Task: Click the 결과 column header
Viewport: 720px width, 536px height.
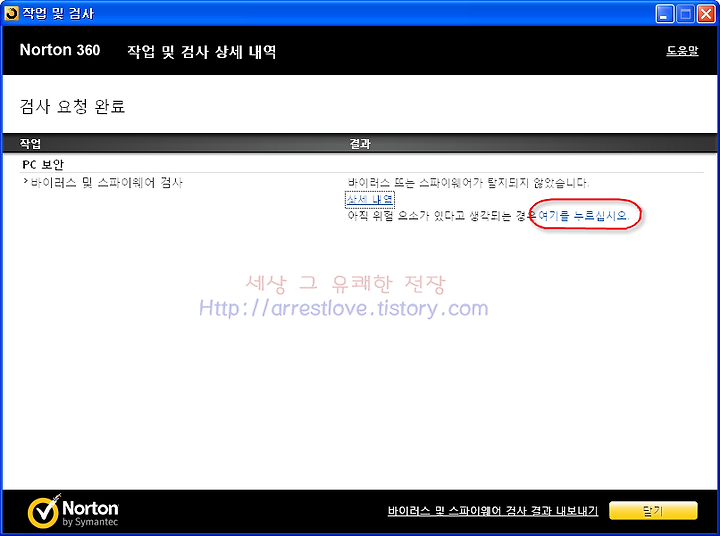Action: point(360,144)
